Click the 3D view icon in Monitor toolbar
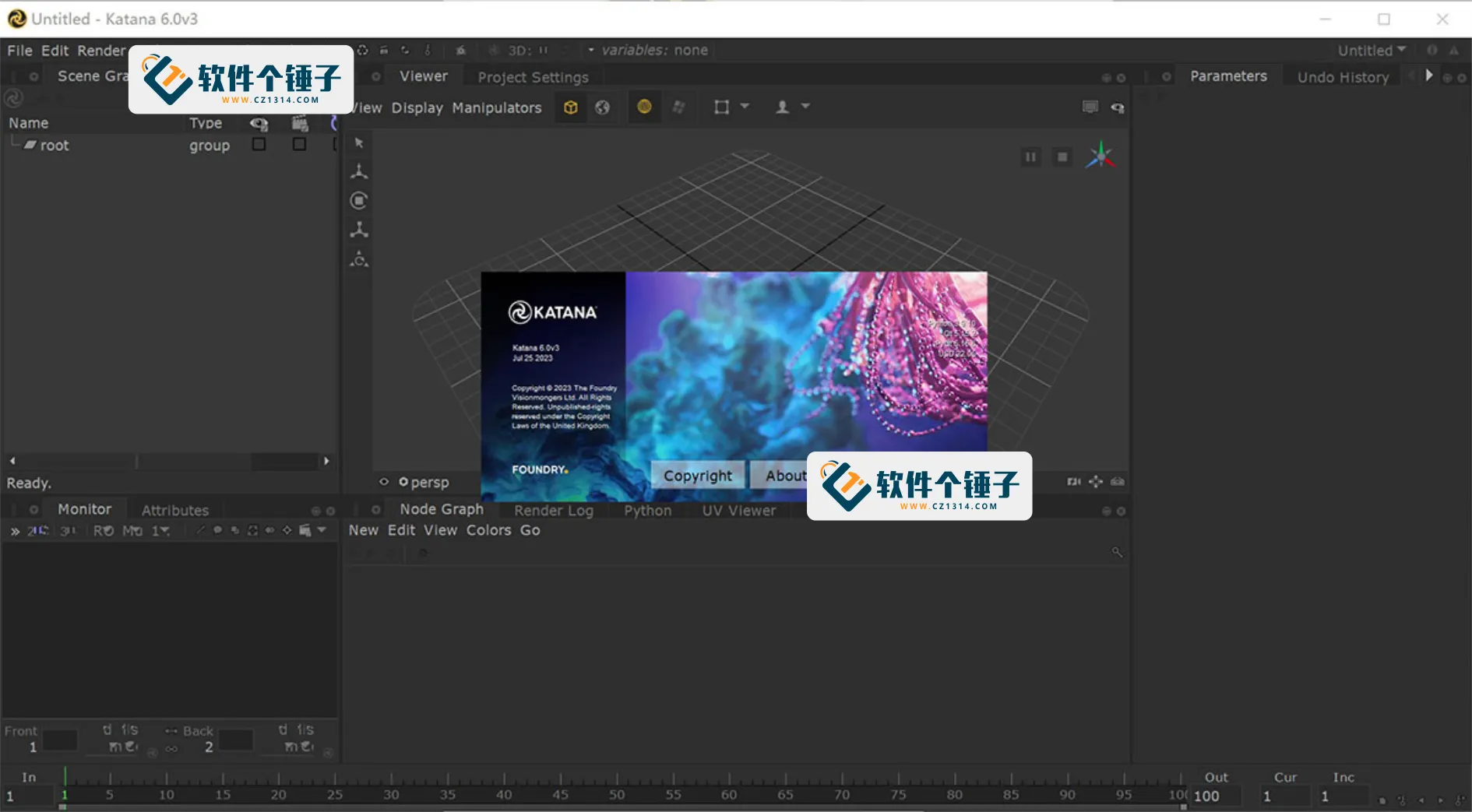1472x812 pixels. click(69, 530)
